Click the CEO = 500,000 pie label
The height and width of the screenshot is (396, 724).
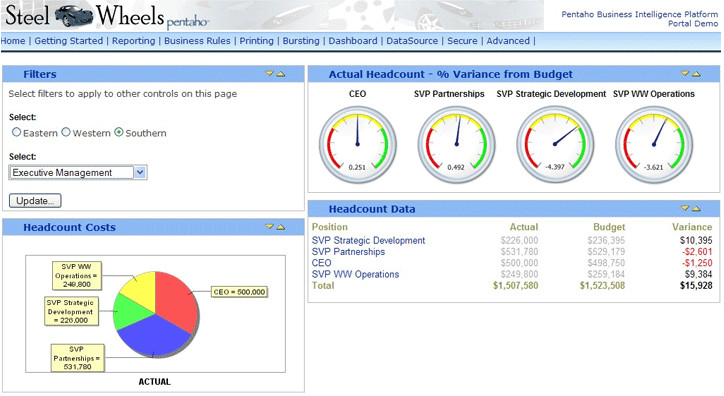[239, 292]
